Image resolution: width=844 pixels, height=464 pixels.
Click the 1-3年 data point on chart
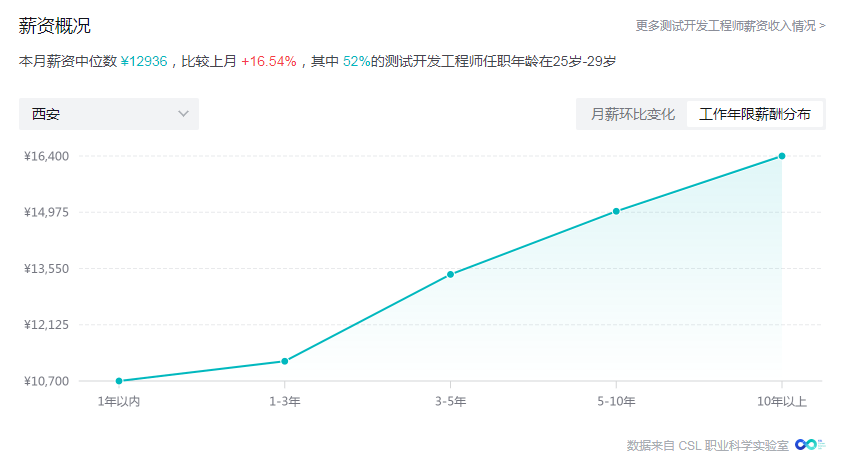(x=285, y=361)
